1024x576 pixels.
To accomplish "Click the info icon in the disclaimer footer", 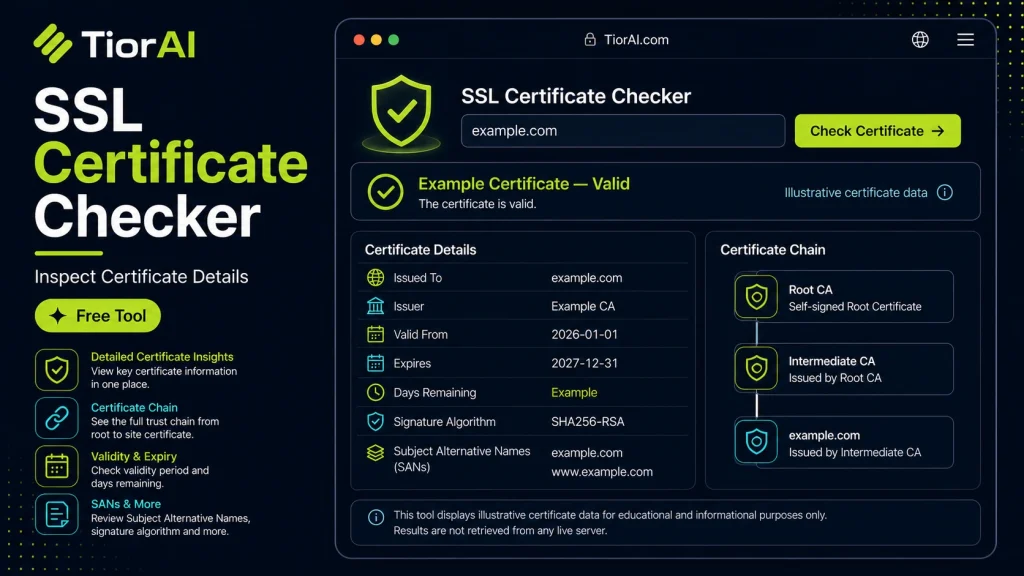I will pyautogui.click(x=376, y=517).
